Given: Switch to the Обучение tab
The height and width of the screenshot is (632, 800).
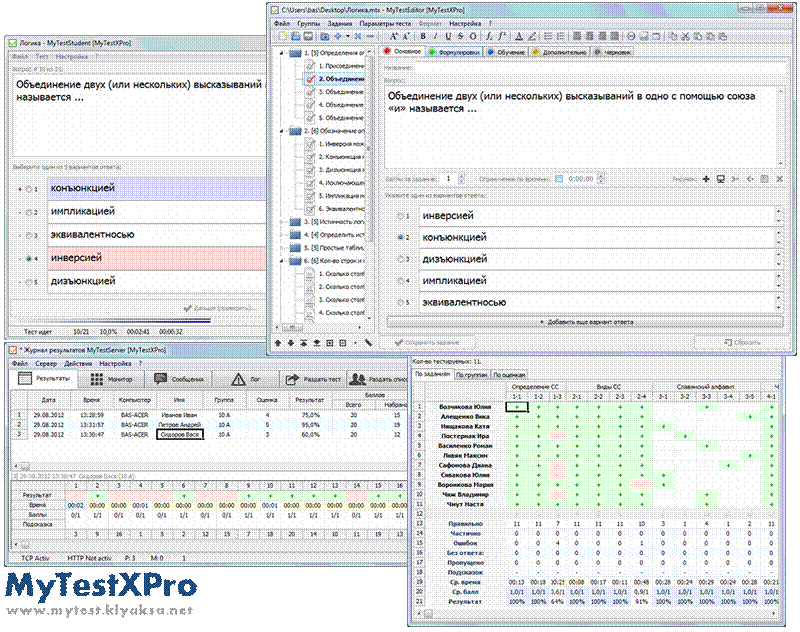Looking at the screenshot, I should 506,52.
